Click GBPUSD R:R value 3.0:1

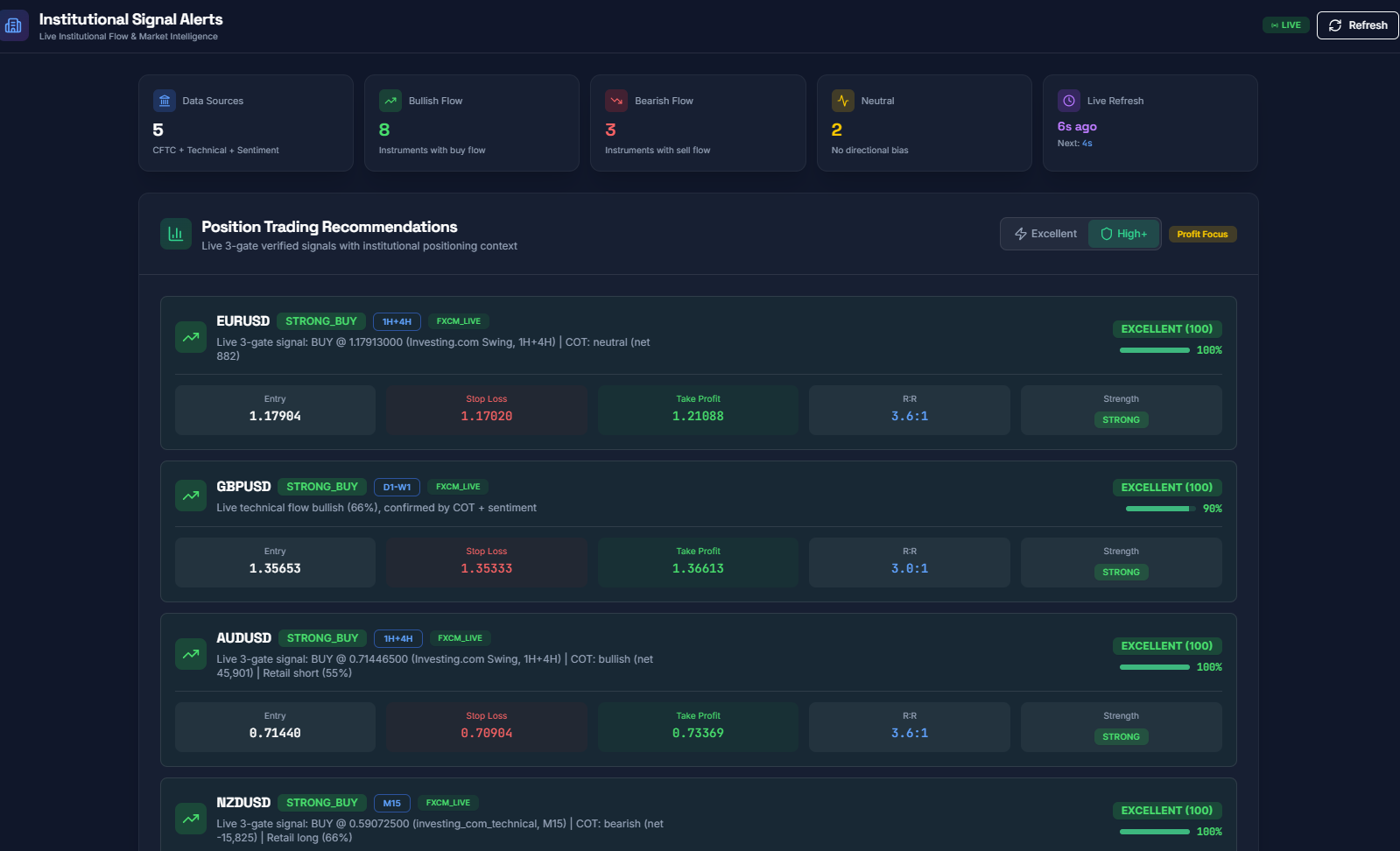tap(910, 568)
